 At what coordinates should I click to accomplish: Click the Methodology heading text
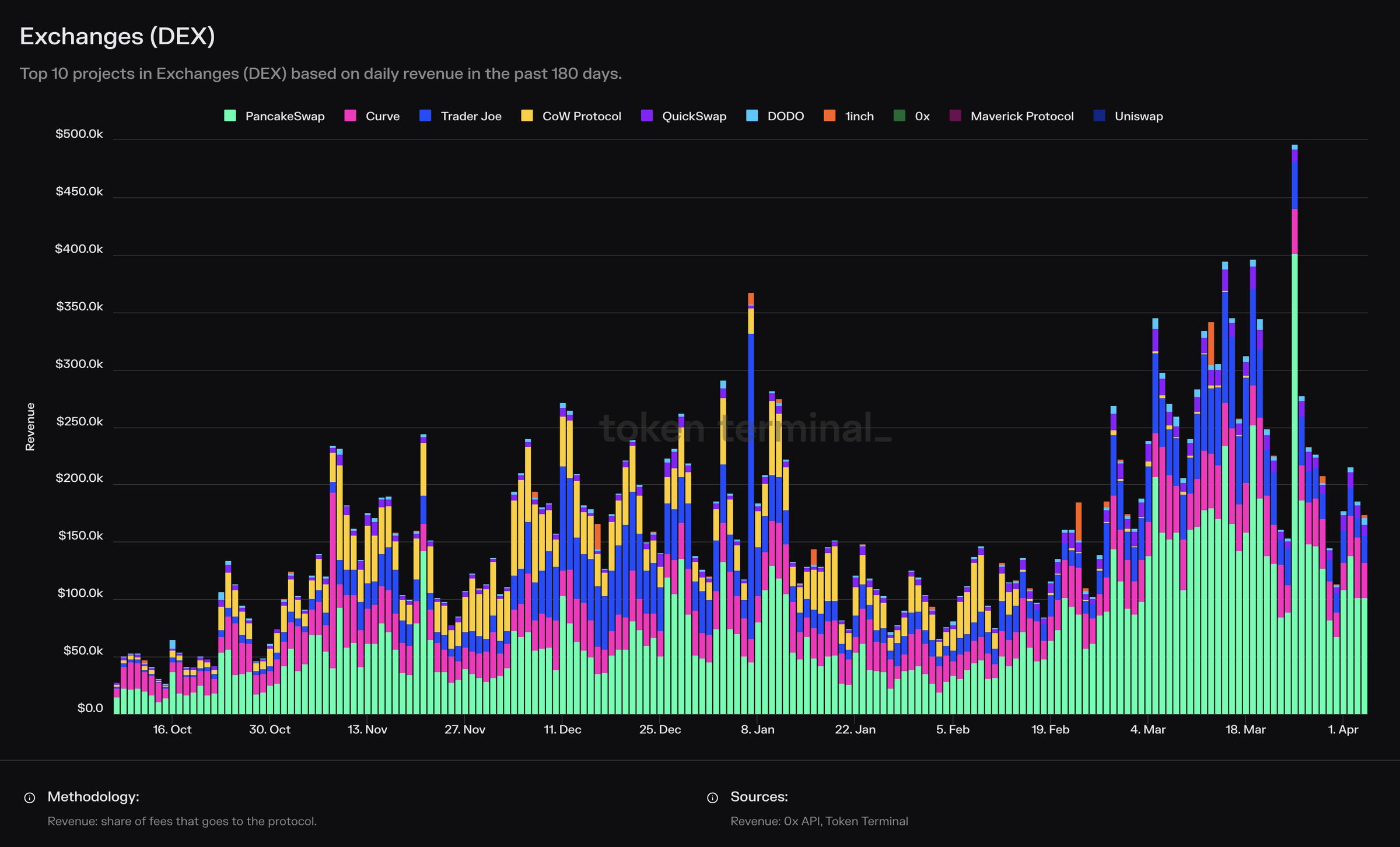93,797
